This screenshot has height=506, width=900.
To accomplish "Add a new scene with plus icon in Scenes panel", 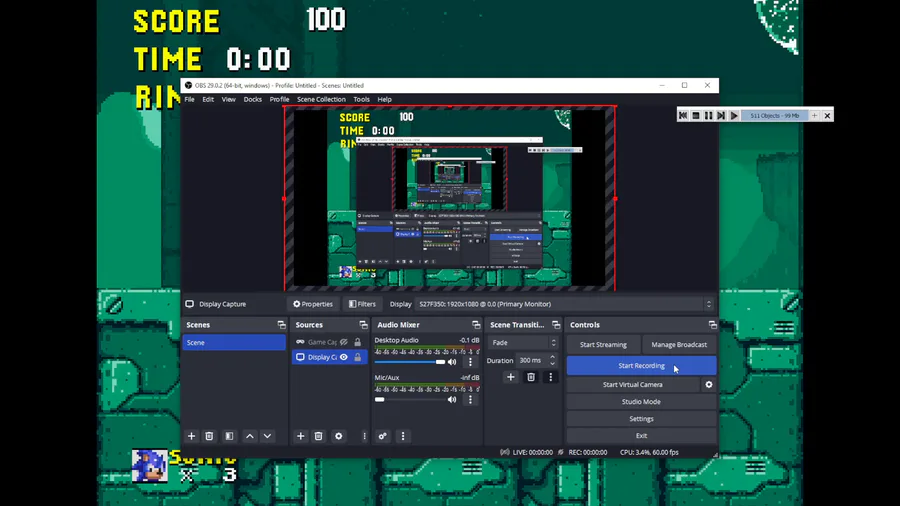I will click(x=191, y=436).
